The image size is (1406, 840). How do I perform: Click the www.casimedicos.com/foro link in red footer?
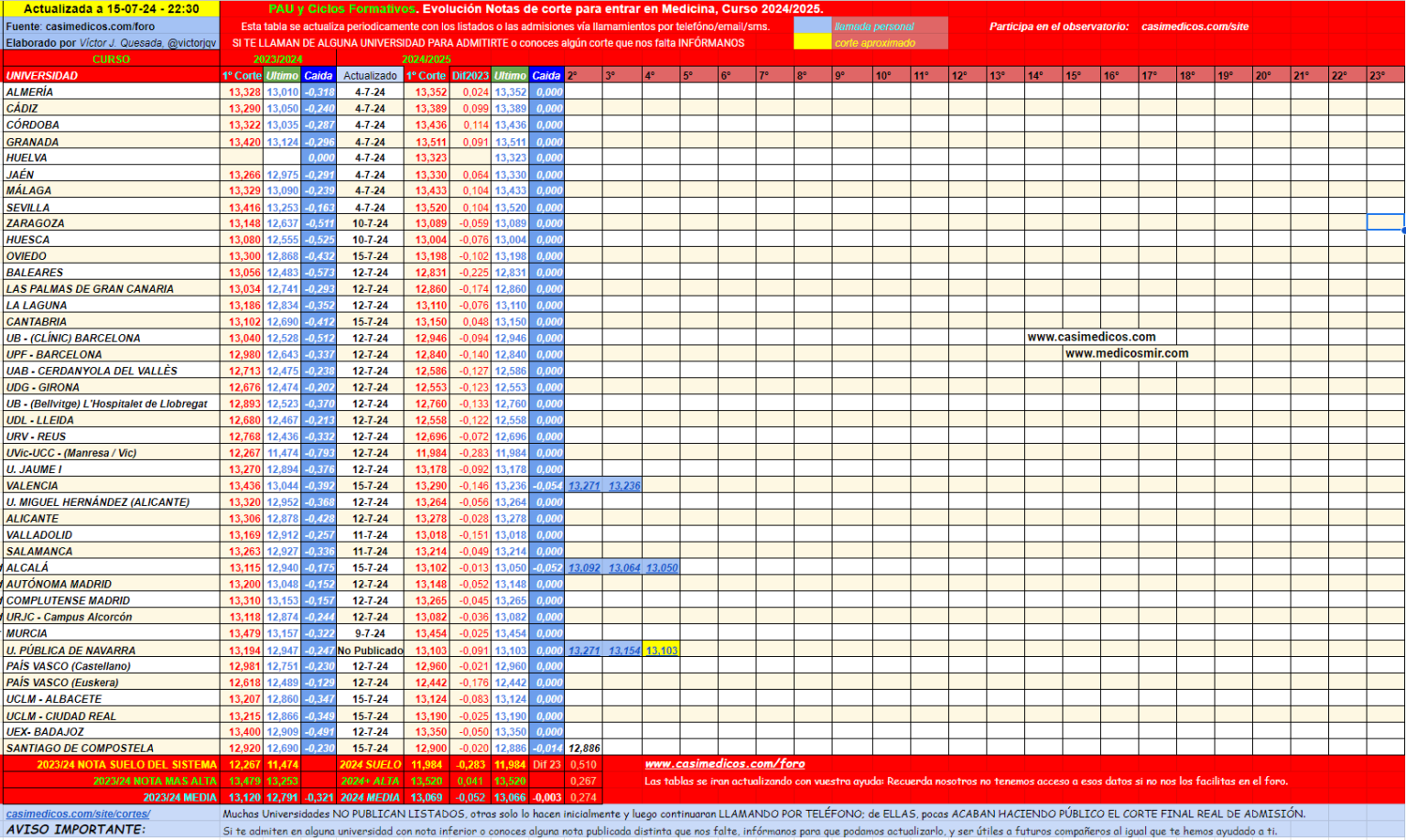tap(724, 764)
